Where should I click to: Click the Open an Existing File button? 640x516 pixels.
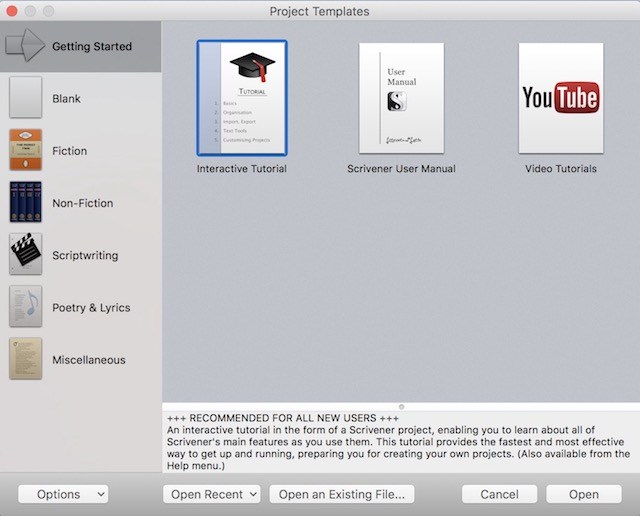(x=341, y=494)
